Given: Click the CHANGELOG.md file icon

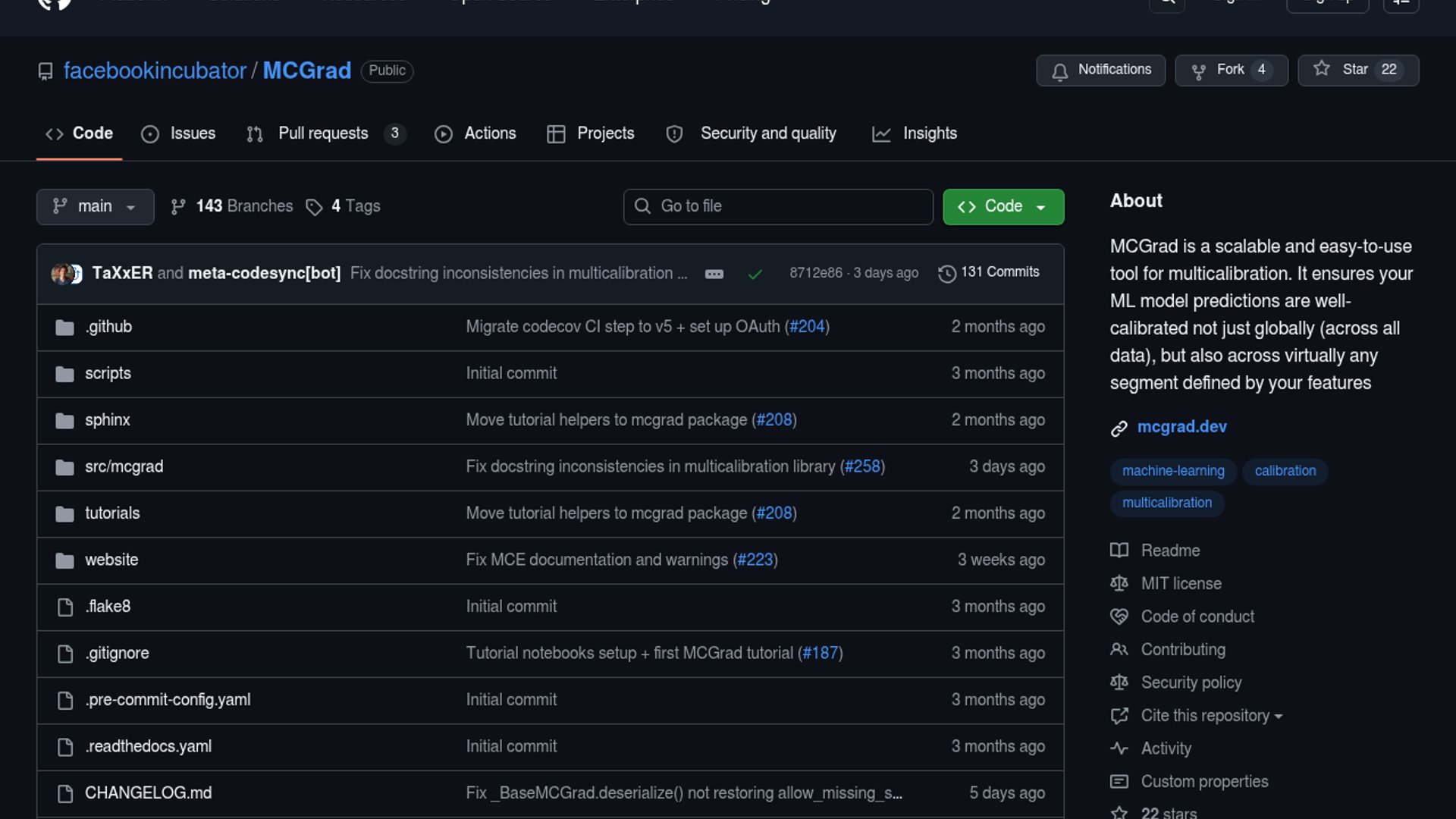Looking at the screenshot, I should click(65, 793).
